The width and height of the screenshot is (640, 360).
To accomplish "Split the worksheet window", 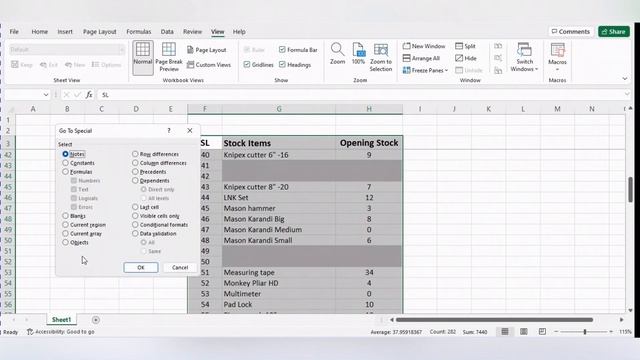I will pyautogui.click(x=465, y=46).
